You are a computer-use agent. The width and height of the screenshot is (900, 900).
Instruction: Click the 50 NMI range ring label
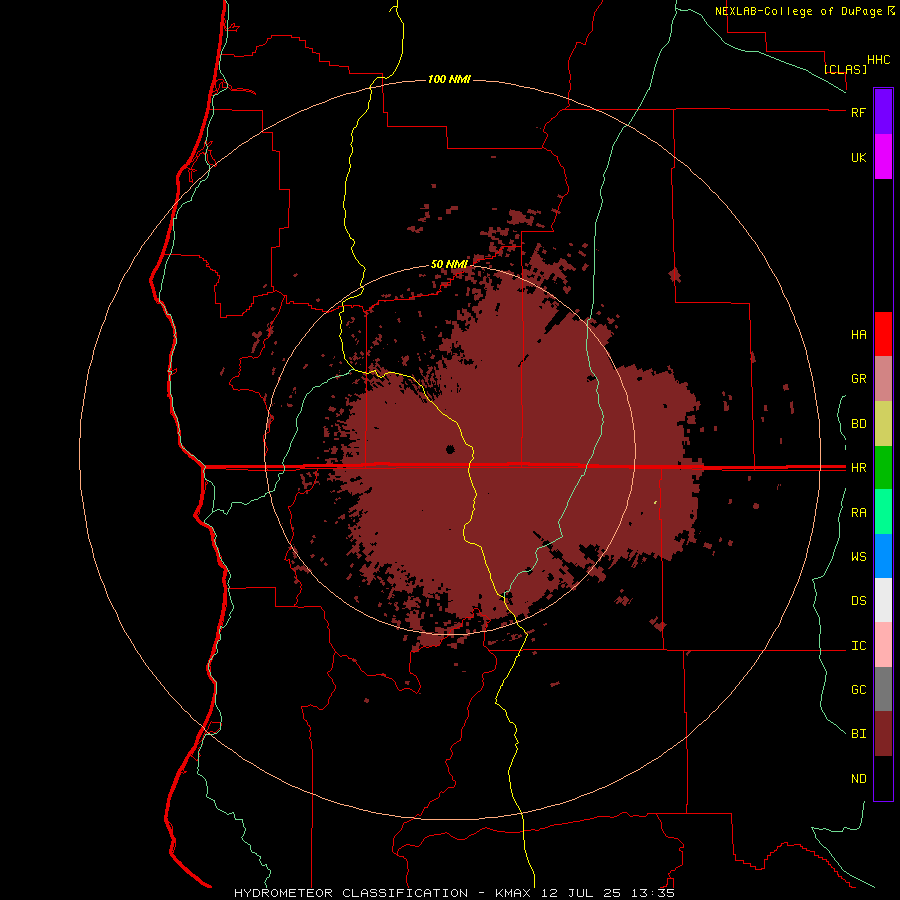point(449,264)
